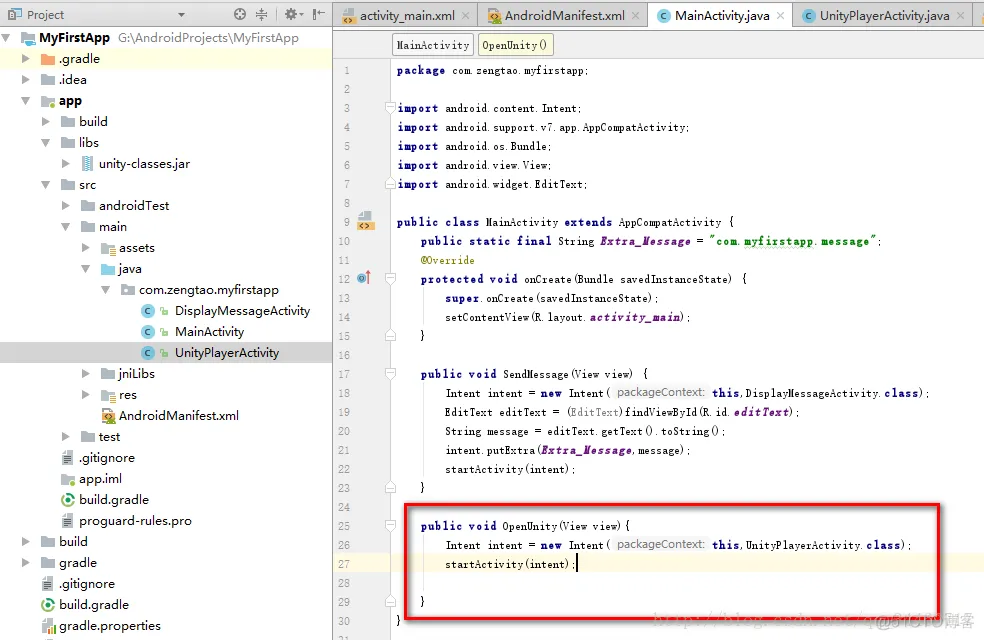The image size is (984, 640).
Task: Click the Project tool window icon
Action: click(14, 14)
